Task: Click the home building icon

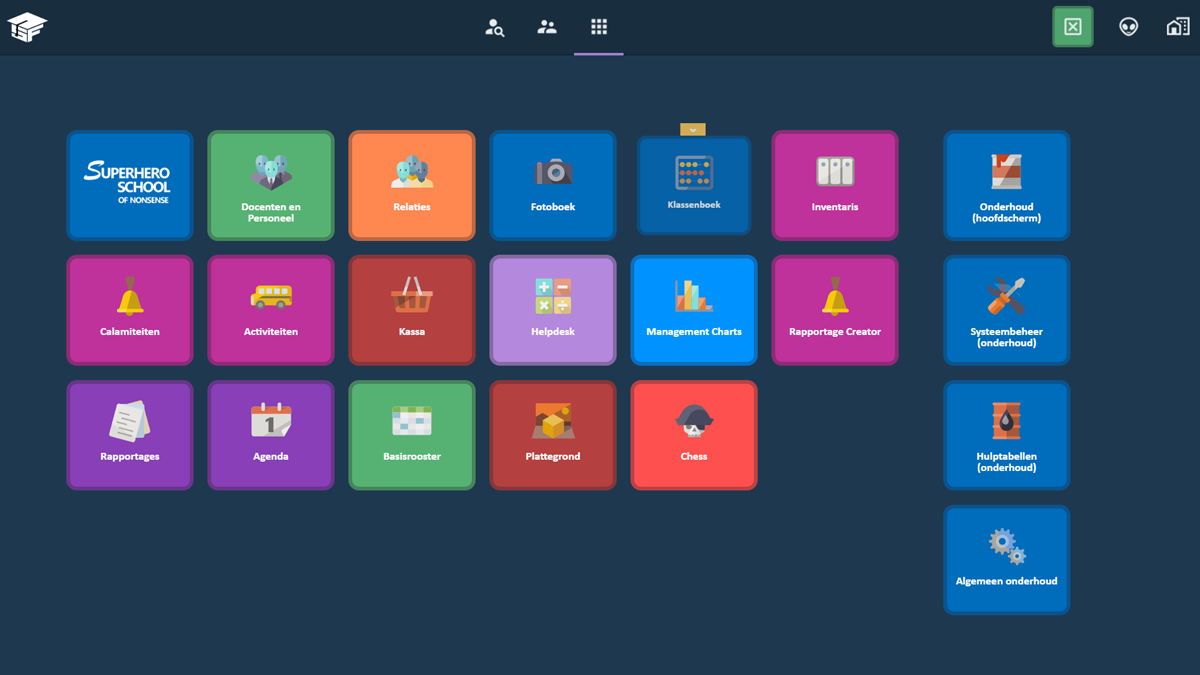Action: [x=1178, y=27]
